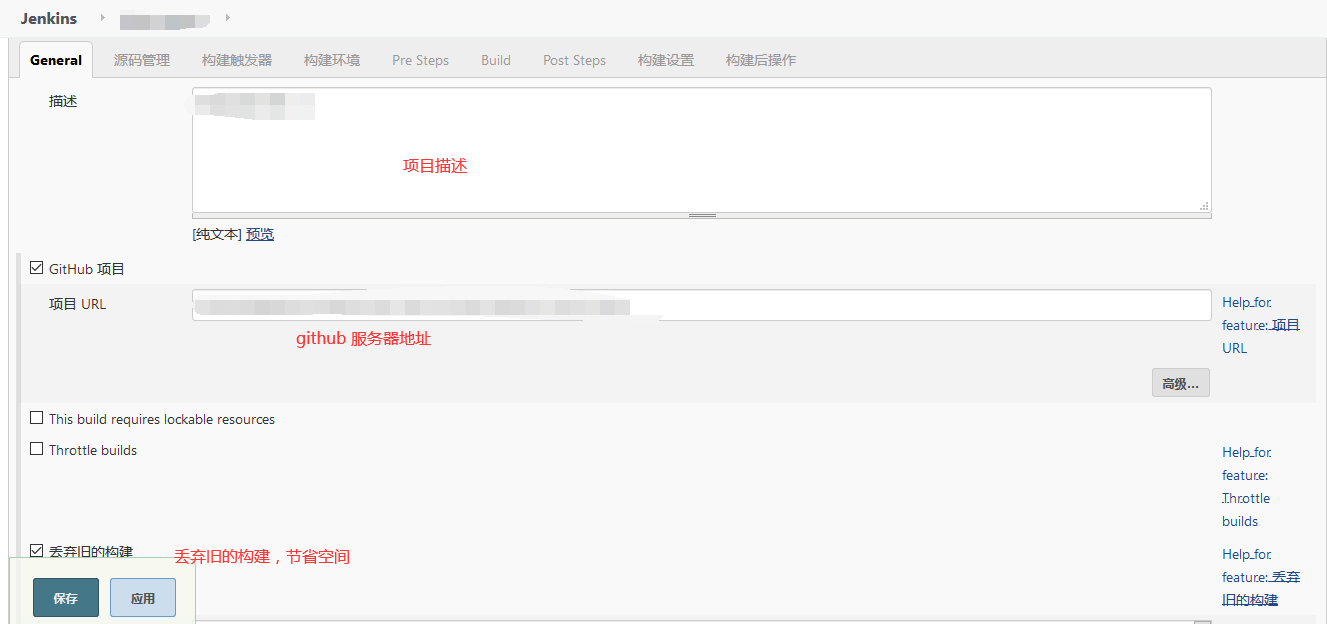This screenshot has width=1327, height=624.
Task: Open the 构建触发器 tab
Action: click(235, 60)
